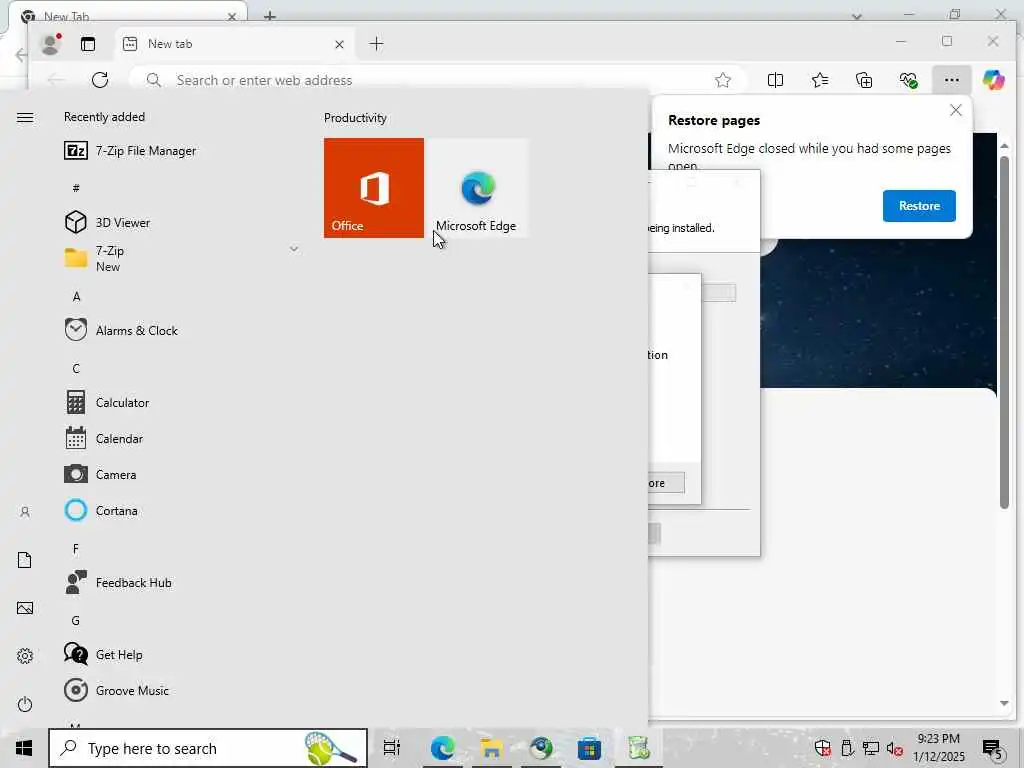This screenshot has height=768, width=1024.
Task: Open Settings gear in Start sidebar
Action: [x=25, y=656]
